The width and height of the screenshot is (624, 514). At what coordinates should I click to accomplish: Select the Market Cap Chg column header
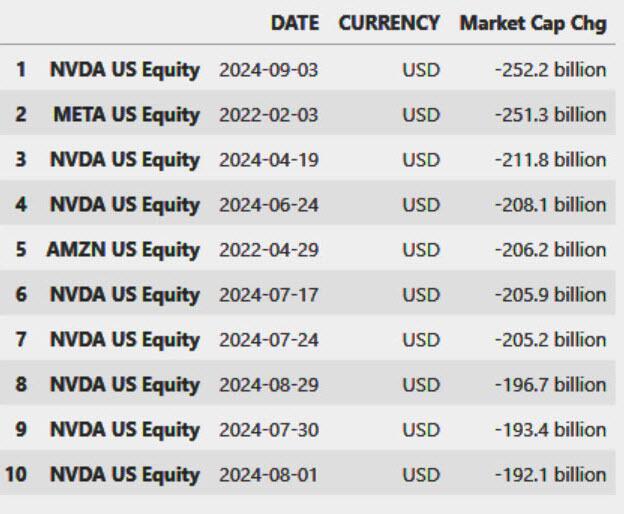(x=533, y=23)
